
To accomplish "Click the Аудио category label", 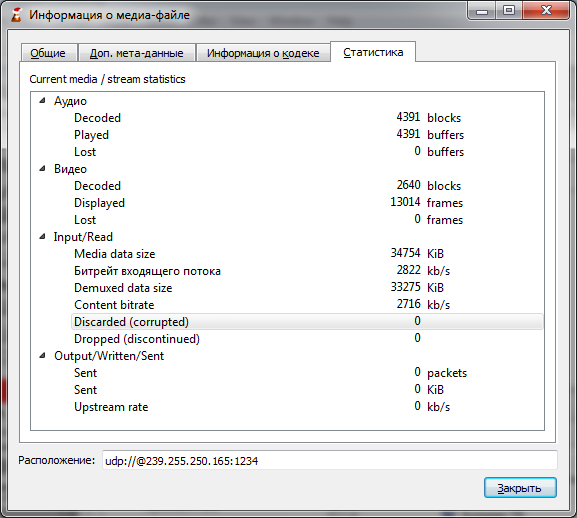I will (70, 101).
